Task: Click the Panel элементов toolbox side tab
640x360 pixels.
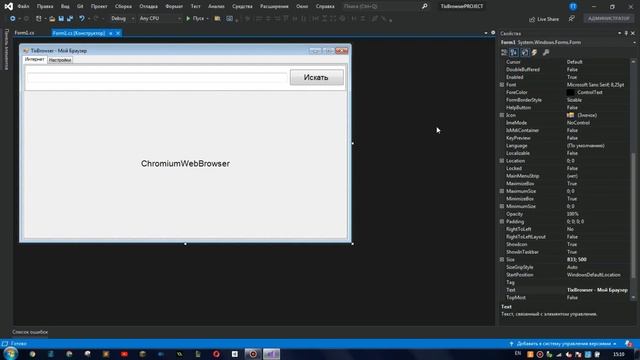Action: click(x=6, y=49)
